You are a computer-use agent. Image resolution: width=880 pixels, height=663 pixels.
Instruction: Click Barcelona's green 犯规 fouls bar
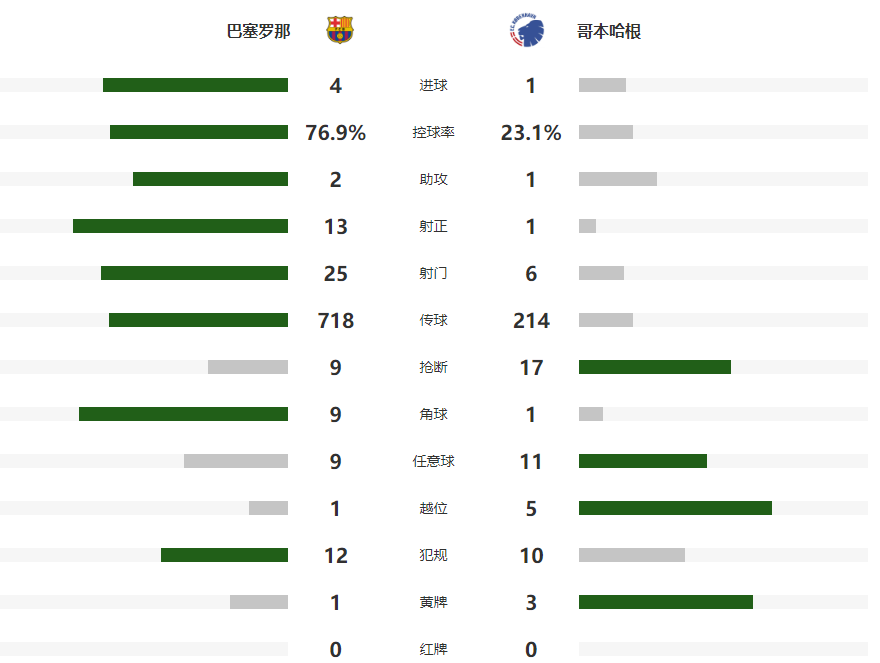click(224, 555)
